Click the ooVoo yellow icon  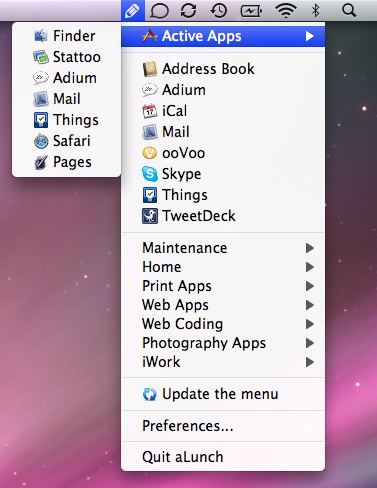(150, 153)
